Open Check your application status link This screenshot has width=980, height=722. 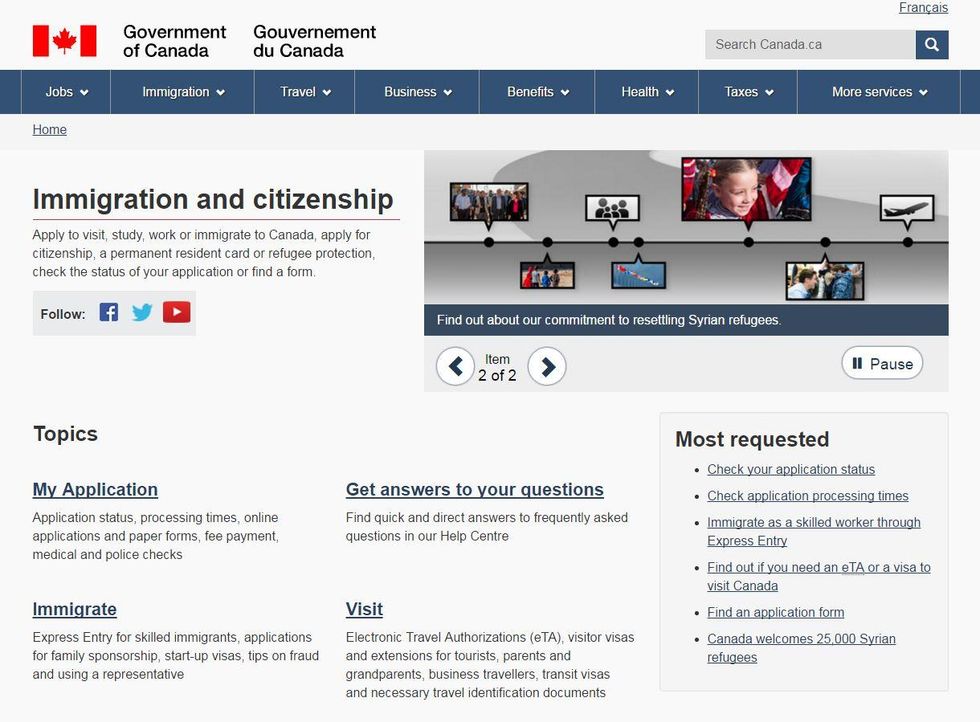[790, 469]
